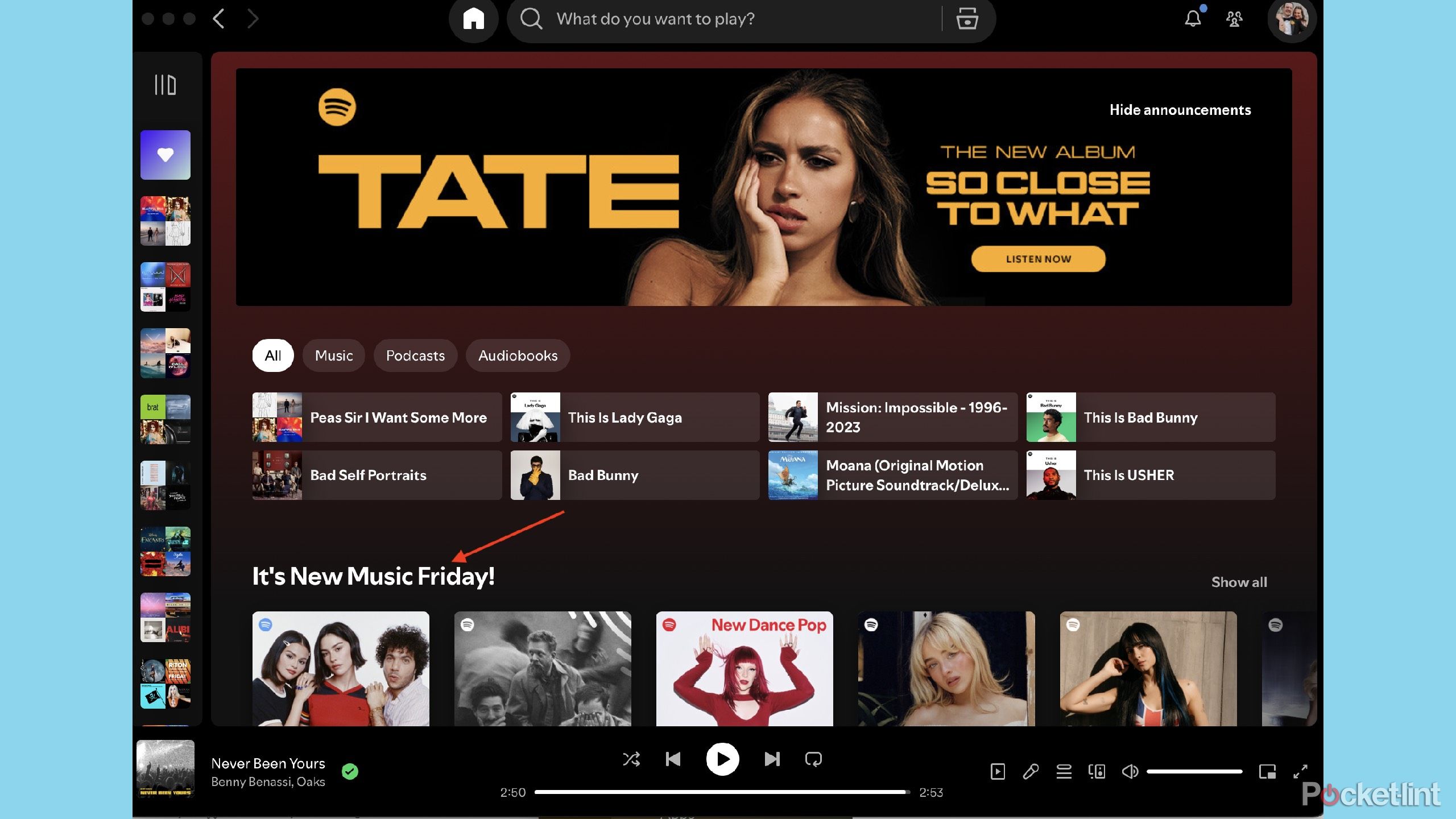Viewport: 1456px width, 819px height.
Task: Select the Podcasts filter tab
Action: pos(414,355)
